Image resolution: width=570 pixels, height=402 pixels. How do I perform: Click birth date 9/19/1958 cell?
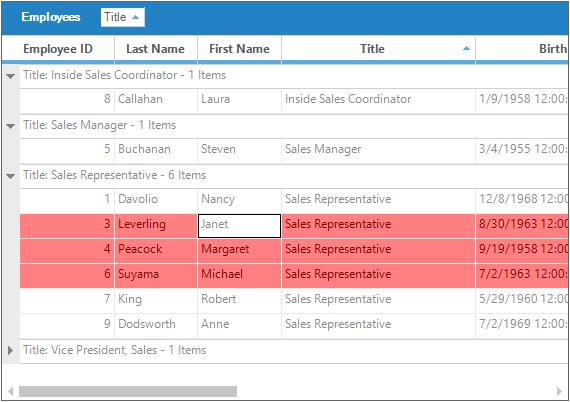[x=522, y=251]
